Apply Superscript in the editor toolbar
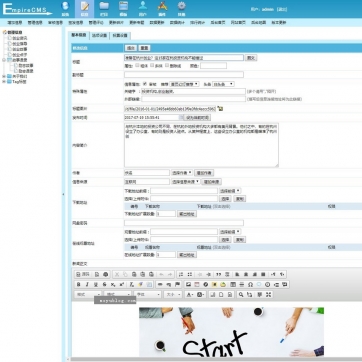The width and height of the screenshot is (362, 362). click(122, 284)
